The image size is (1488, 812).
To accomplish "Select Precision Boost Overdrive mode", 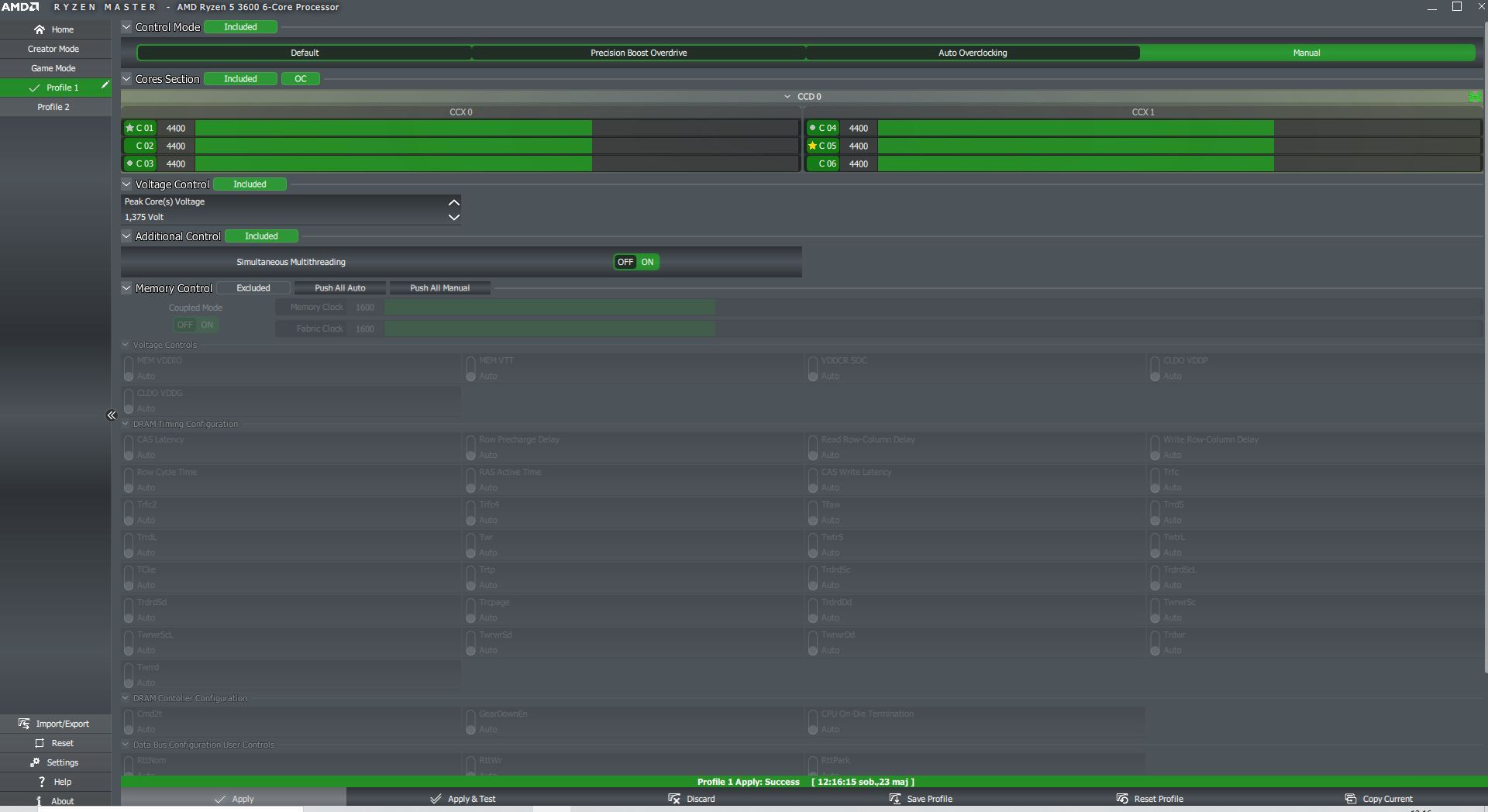I will (x=639, y=53).
